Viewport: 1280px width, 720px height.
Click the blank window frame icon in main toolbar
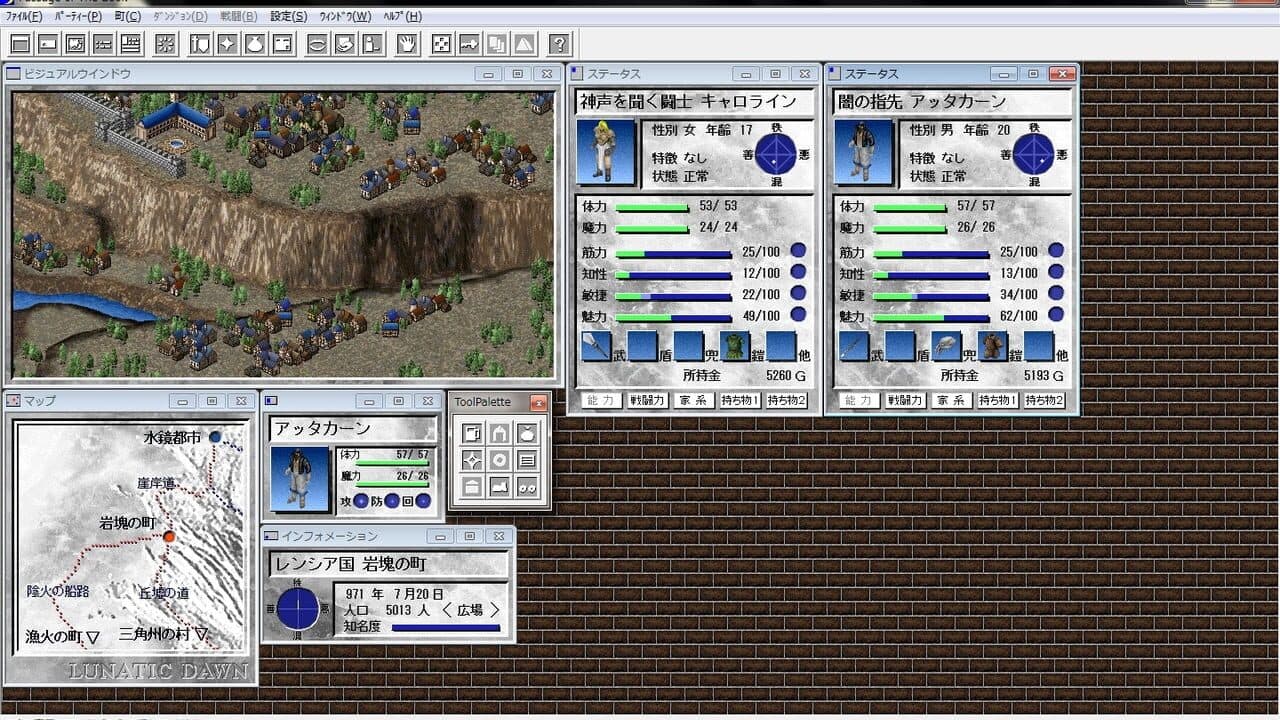[x=20, y=44]
